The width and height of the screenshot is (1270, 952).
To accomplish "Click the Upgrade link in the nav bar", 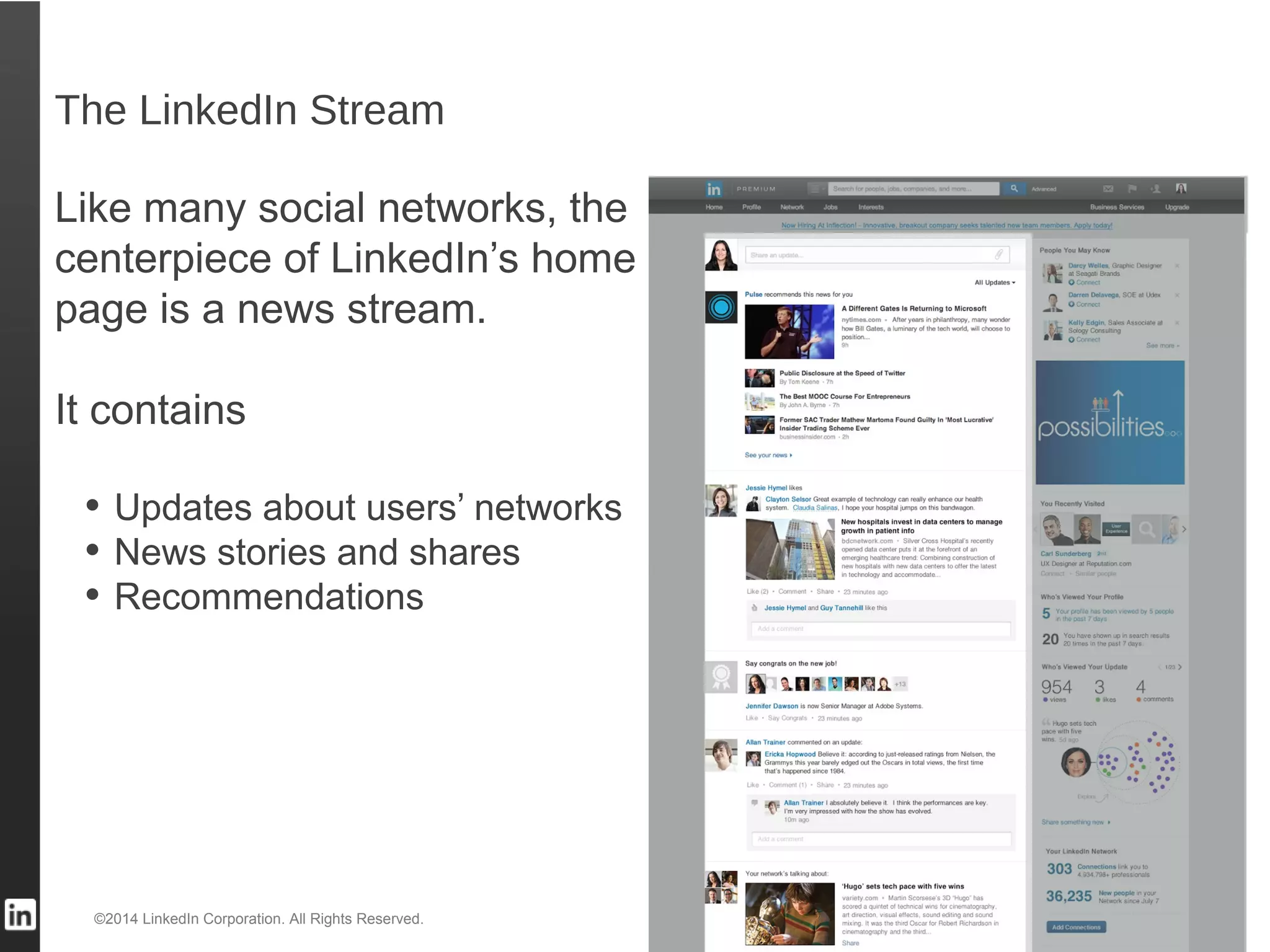I will click(x=1177, y=207).
